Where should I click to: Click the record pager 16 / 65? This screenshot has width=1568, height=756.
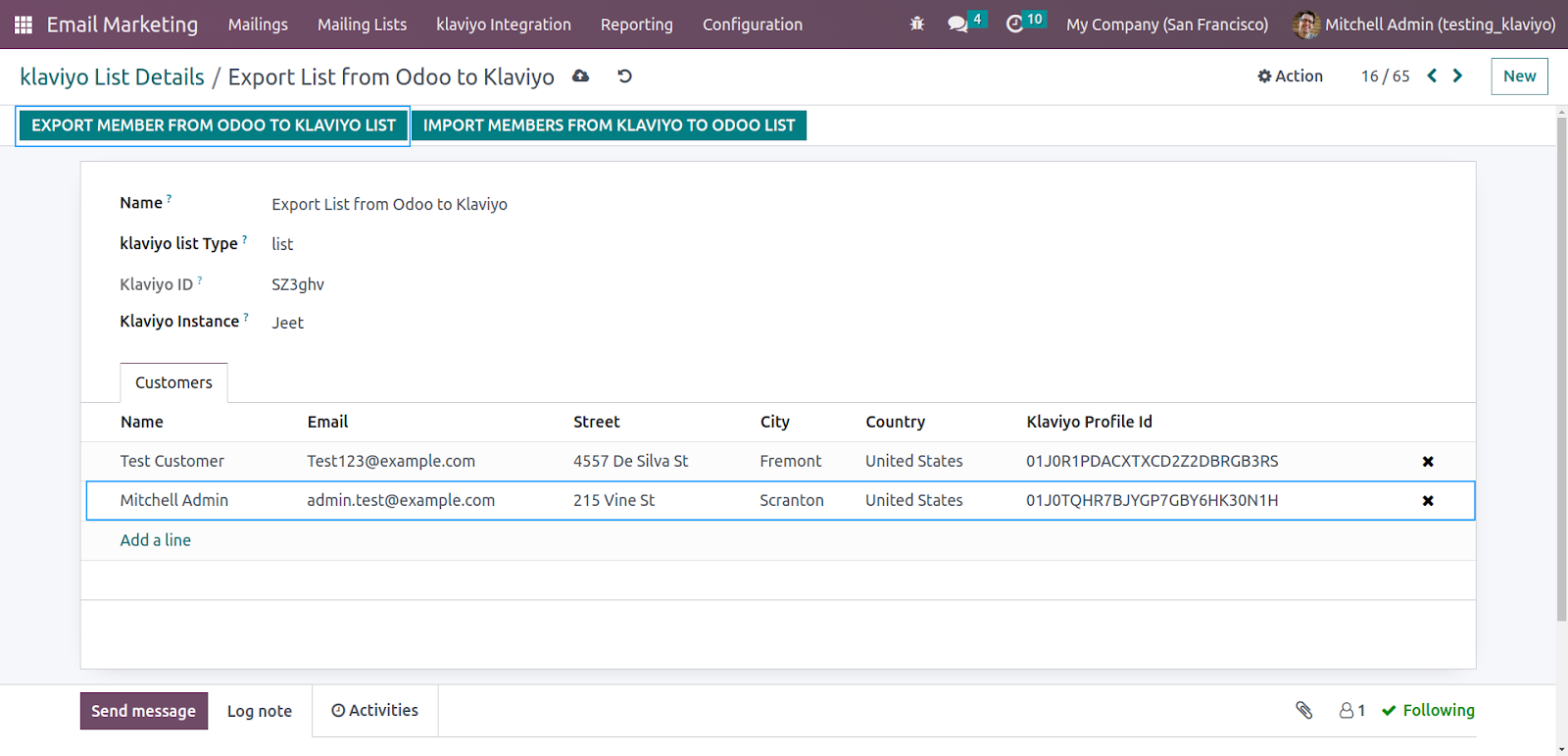tap(1385, 76)
